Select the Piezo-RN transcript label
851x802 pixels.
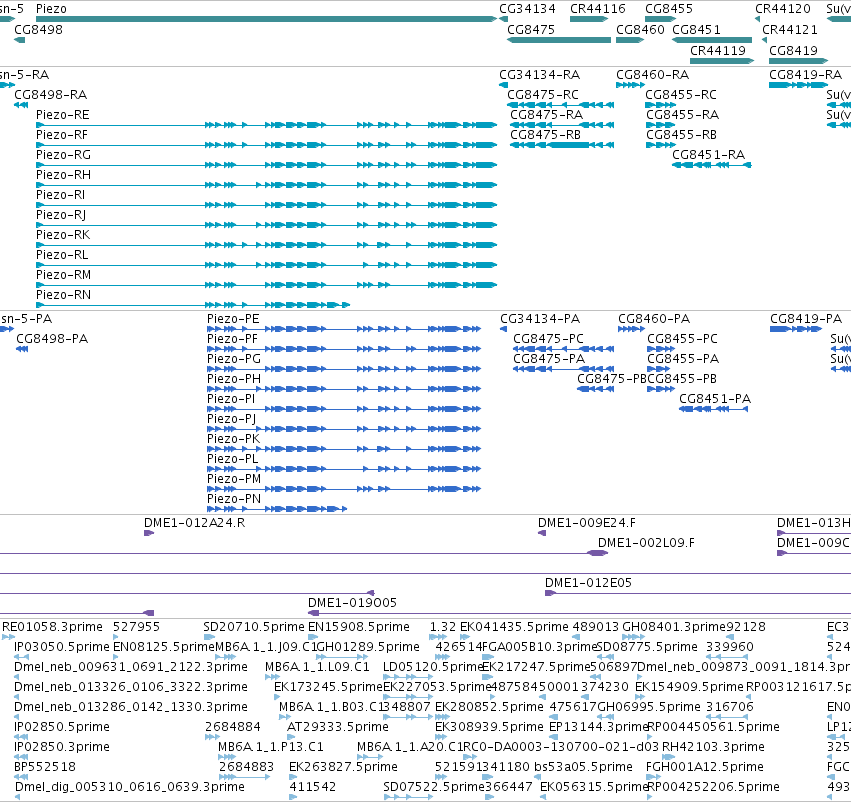click(63, 295)
